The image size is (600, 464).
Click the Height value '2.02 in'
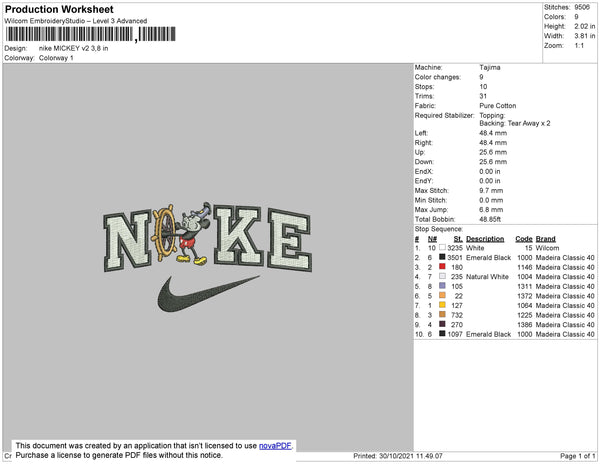click(584, 26)
